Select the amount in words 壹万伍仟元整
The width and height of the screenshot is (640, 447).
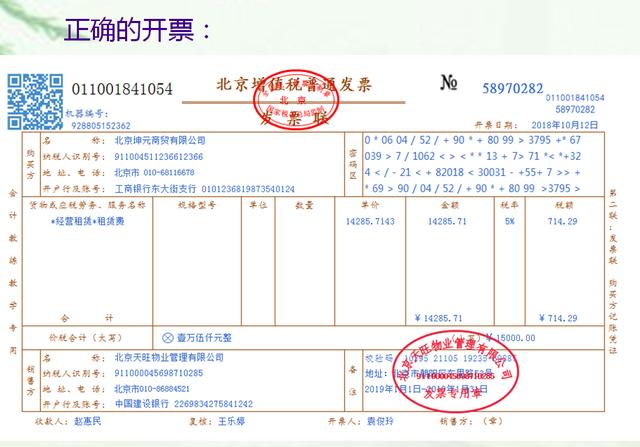tap(204, 338)
